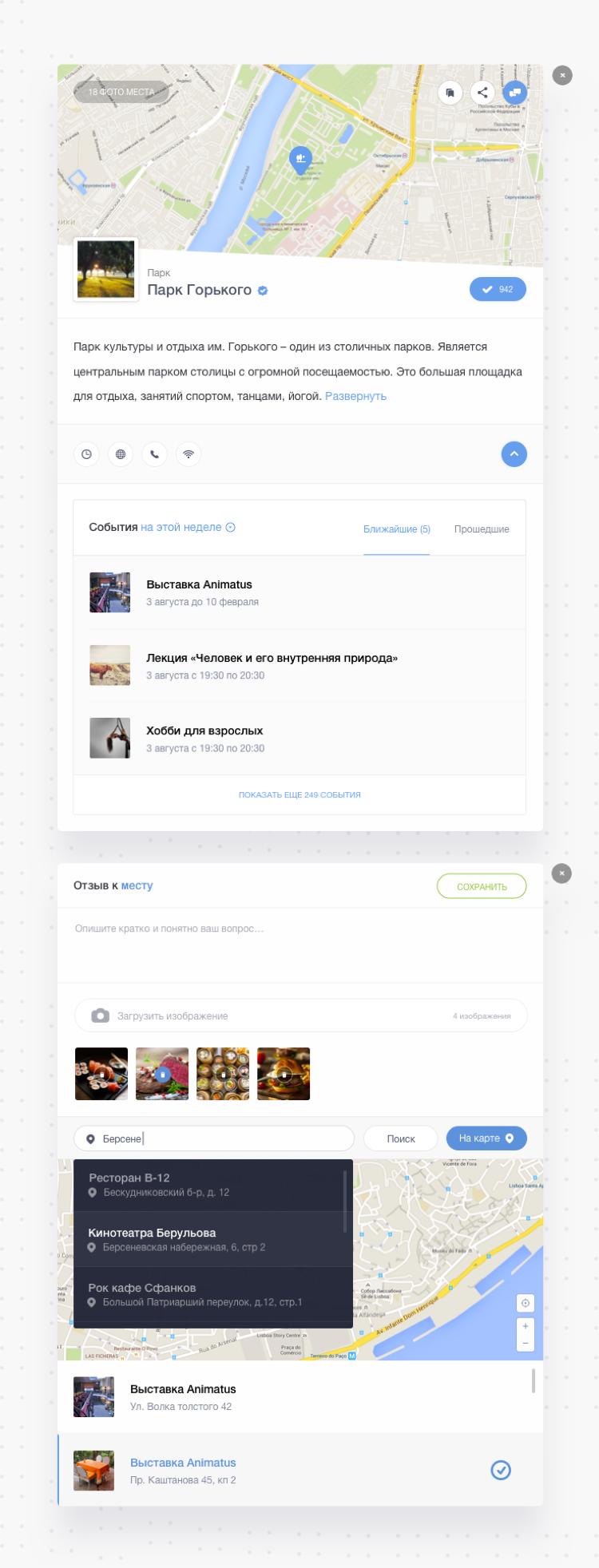Click the Wi-Fi info icon
This screenshot has width=599, height=1568.
(188, 454)
